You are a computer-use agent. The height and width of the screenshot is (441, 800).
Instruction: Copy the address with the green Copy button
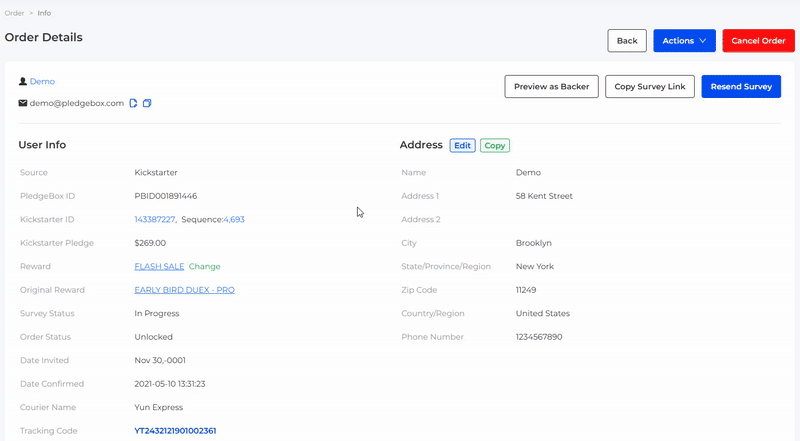(494, 145)
